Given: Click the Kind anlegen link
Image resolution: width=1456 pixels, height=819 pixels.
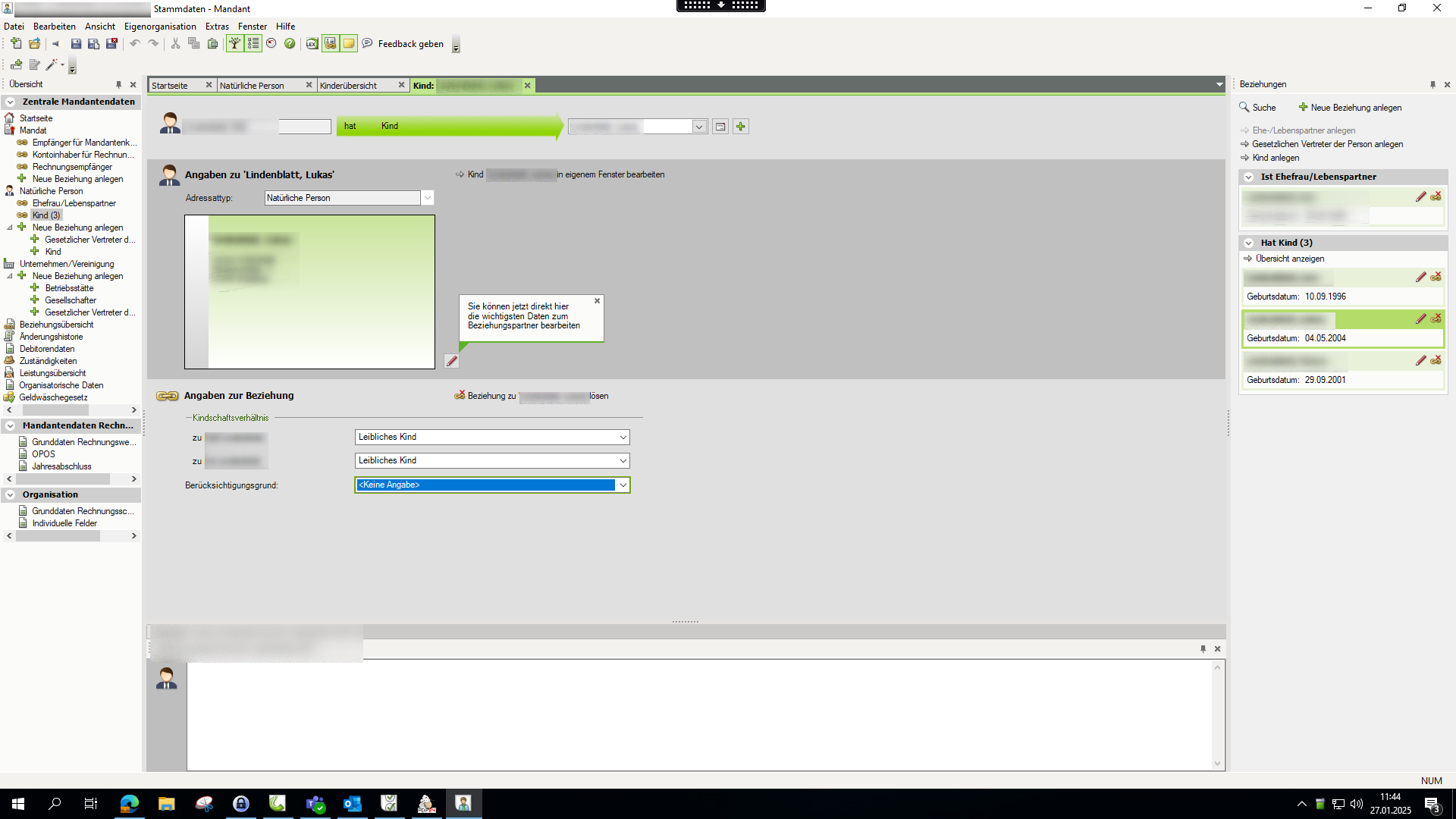Looking at the screenshot, I should tap(1276, 158).
